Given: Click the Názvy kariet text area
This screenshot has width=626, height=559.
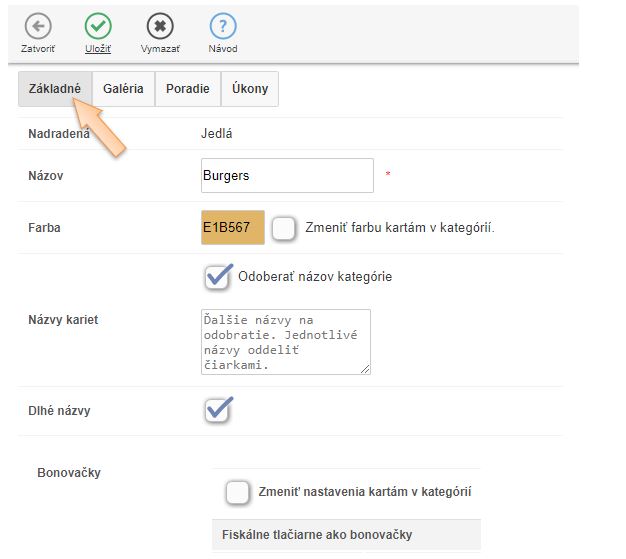Looking at the screenshot, I should pyautogui.click(x=286, y=342).
